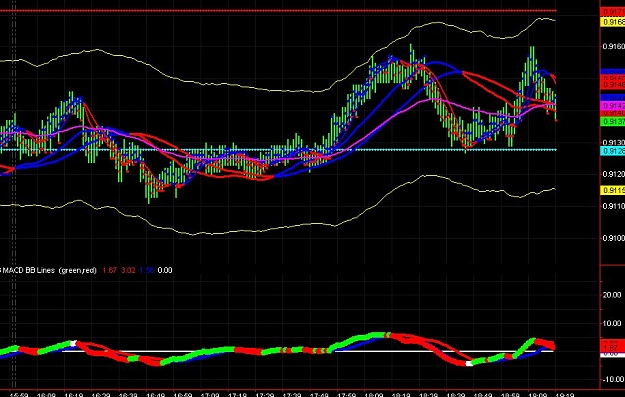Click the 0.9130 price axis label
Image resolution: width=625 pixels, height=397 pixels.
[614, 142]
